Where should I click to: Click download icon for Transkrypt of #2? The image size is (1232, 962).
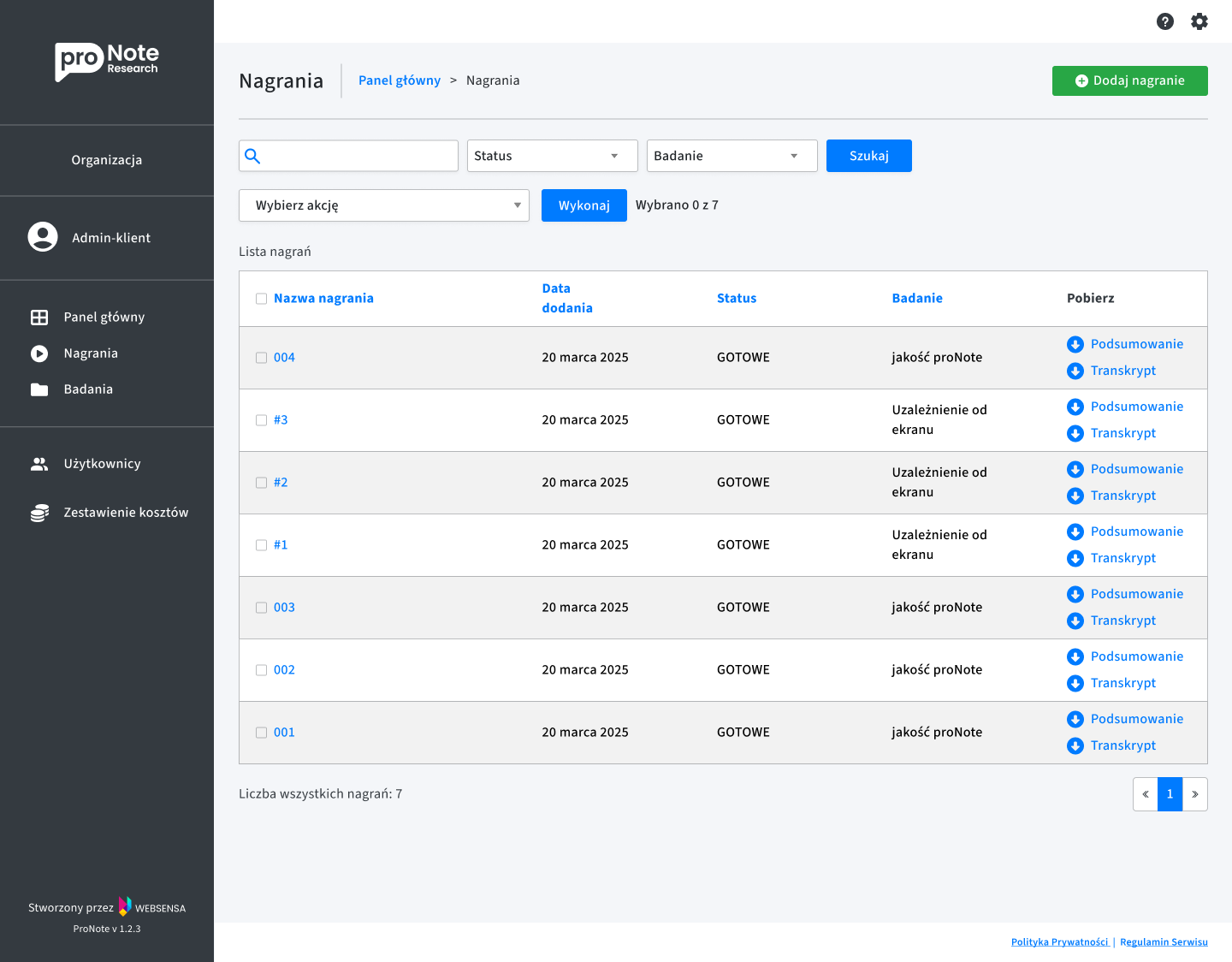pos(1075,496)
